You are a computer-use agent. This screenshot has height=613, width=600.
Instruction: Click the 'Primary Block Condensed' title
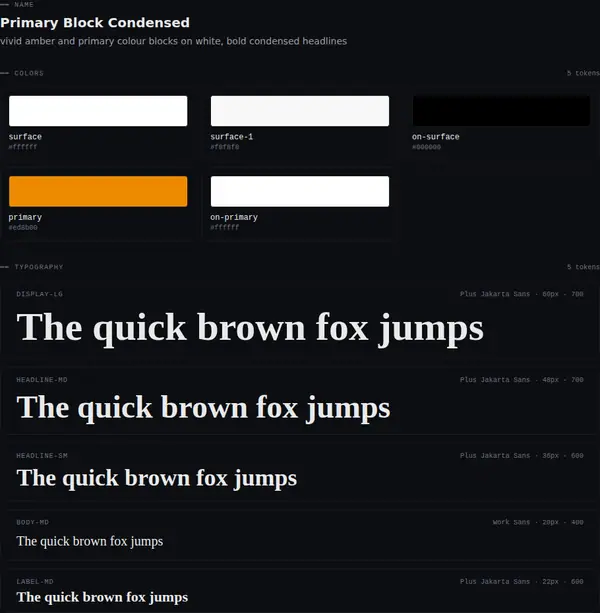click(x=95, y=23)
